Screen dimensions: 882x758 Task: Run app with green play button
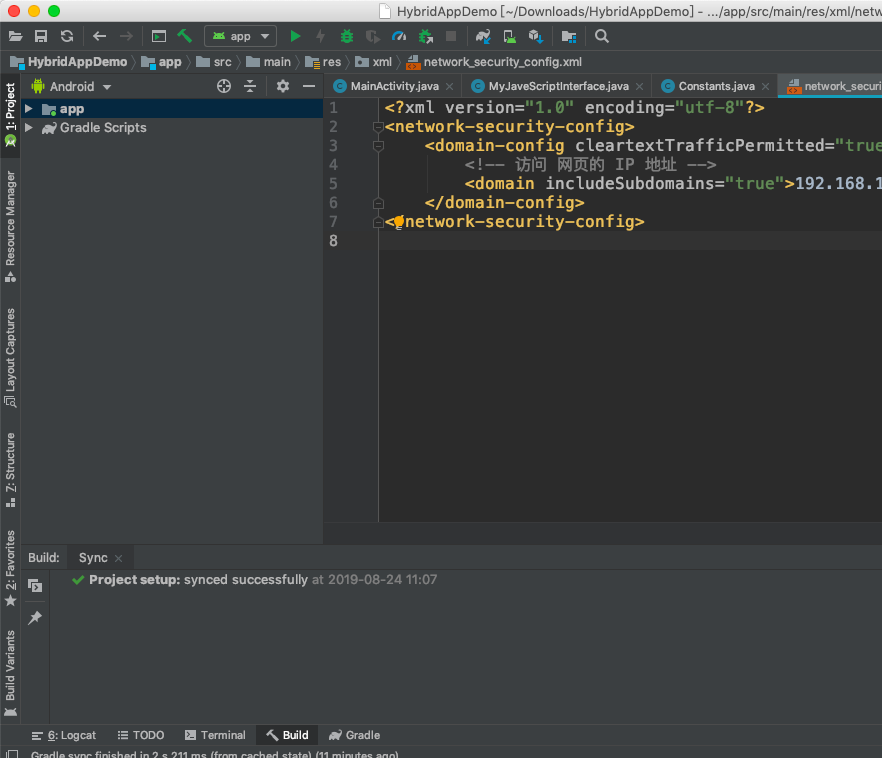[x=295, y=37]
